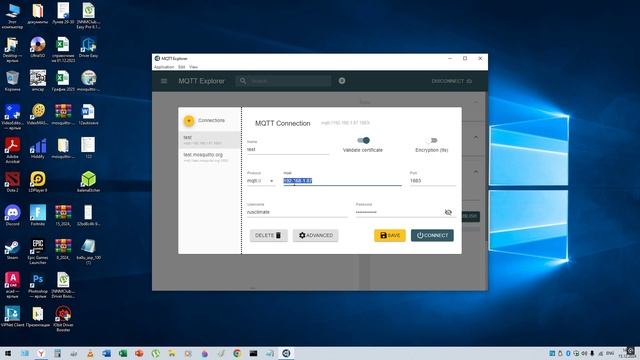Viewport: 640px width, 360px height.
Task: Select the UltraISO desktop icon
Action: tap(38, 47)
